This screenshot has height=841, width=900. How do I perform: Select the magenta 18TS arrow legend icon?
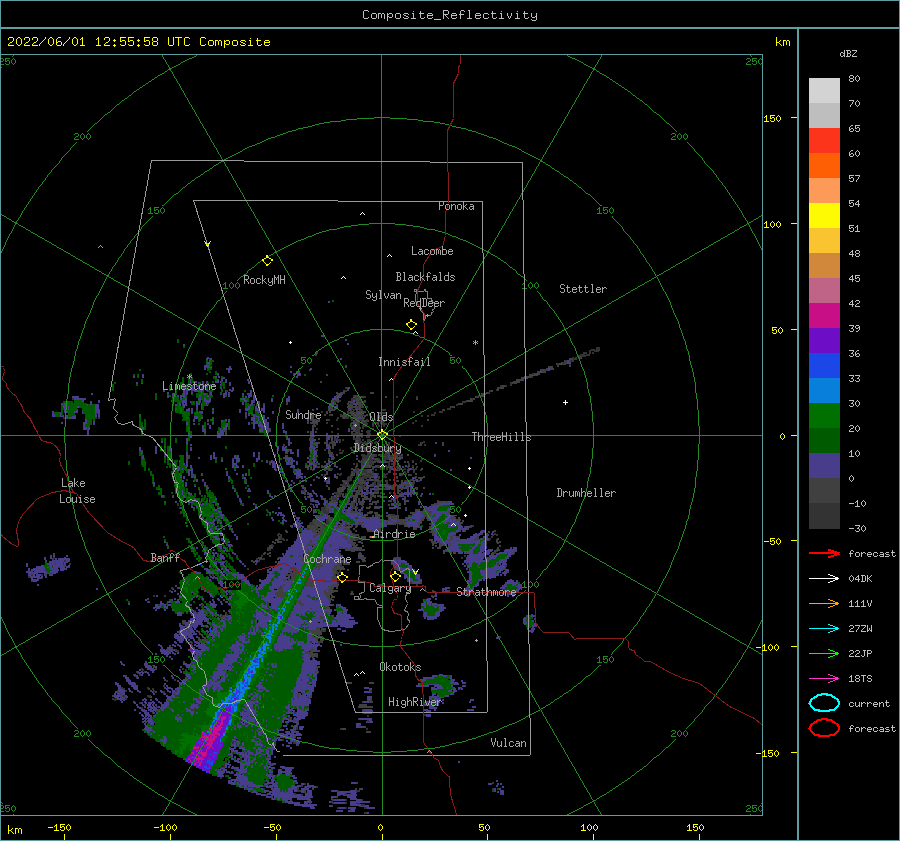pos(824,679)
